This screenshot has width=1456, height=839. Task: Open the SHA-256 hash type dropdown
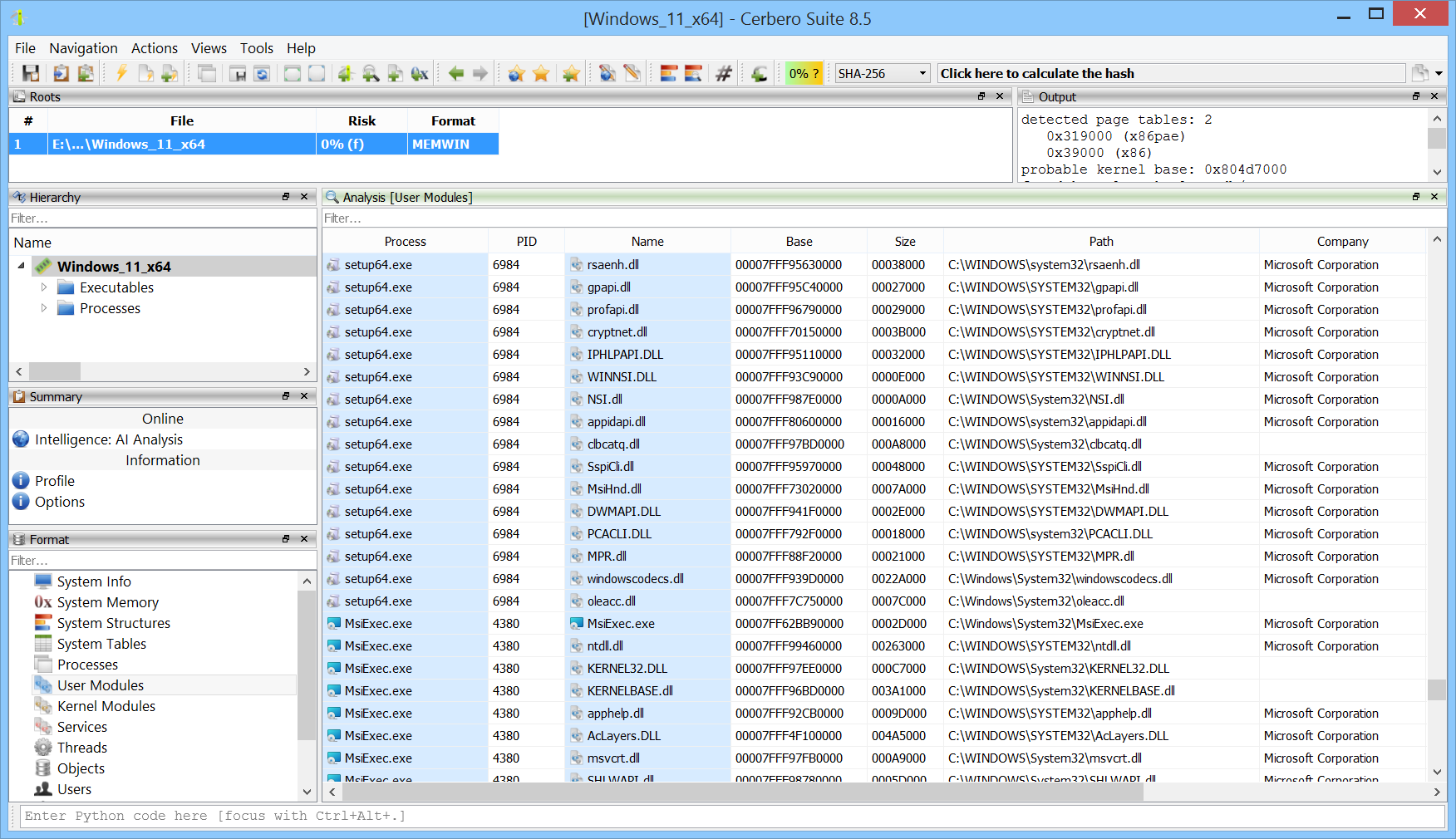click(882, 74)
